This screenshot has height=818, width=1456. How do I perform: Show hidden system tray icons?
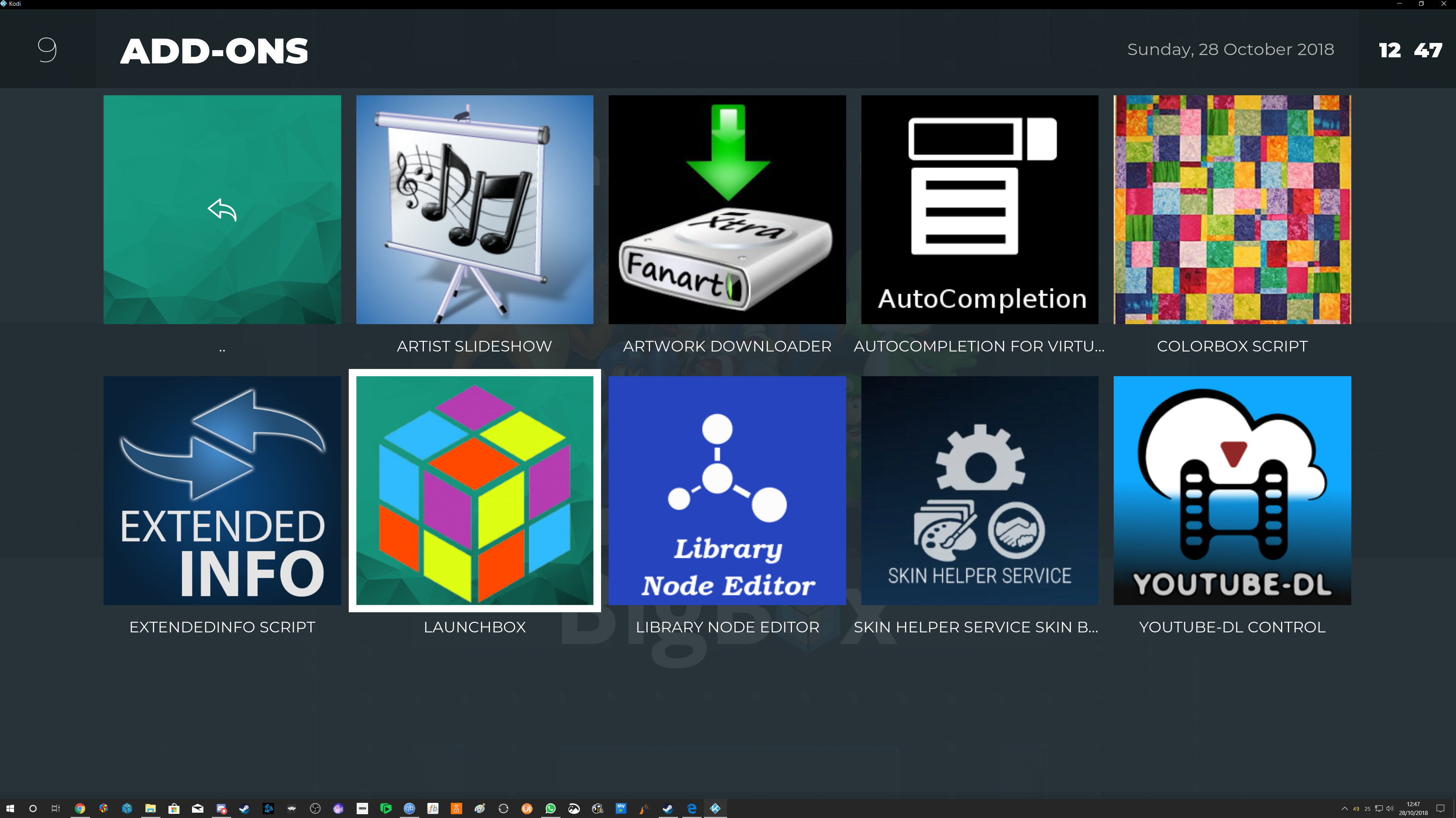[1345, 809]
